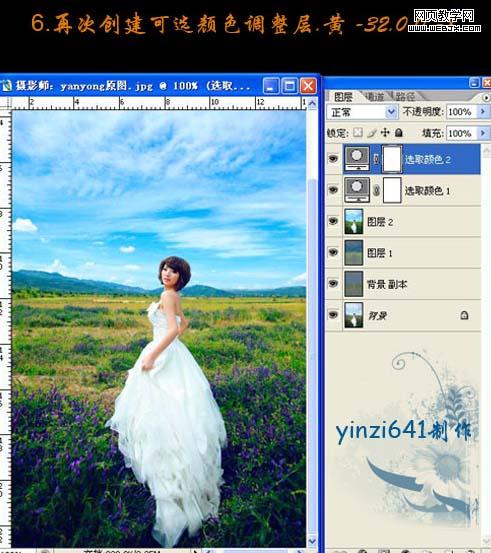The height and width of the screenshot is (553, 491).
Task: Select the 图层 2 layer name
Action: click(x=380, y=222)
